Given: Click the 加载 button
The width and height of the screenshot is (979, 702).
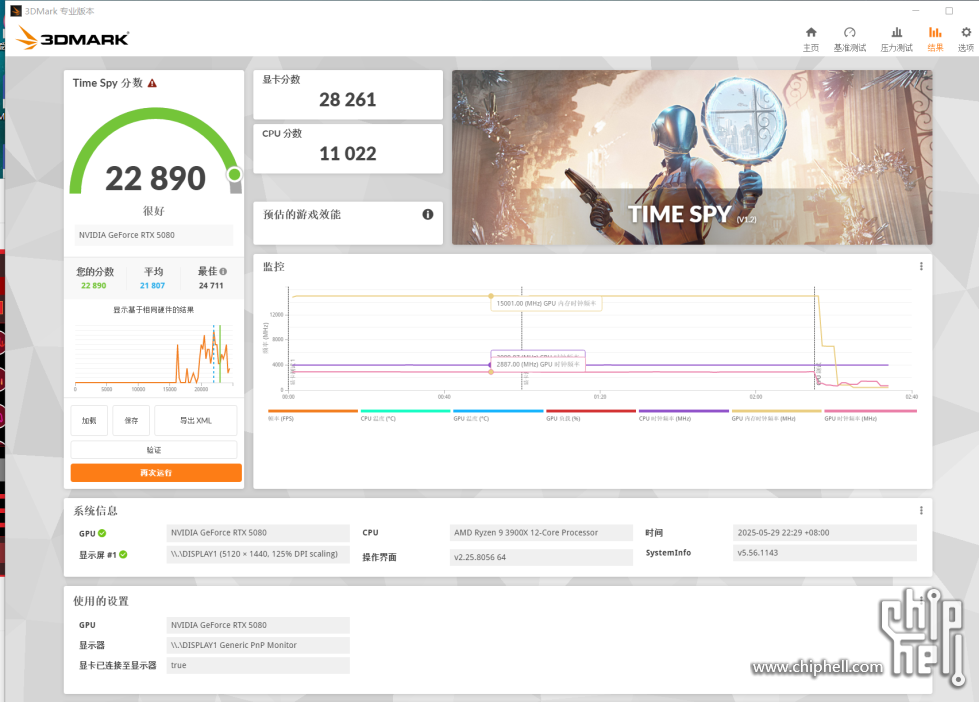Looking at the screenshot, I should pyautogui.click(x=89, y=420).
